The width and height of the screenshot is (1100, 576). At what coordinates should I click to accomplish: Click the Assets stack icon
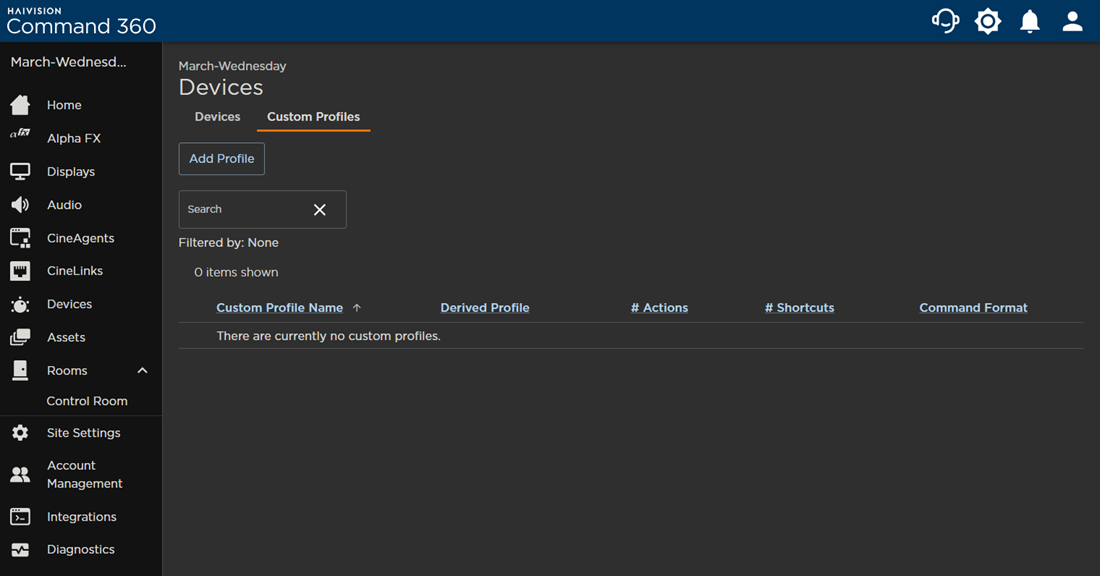[x=20, y=337]
